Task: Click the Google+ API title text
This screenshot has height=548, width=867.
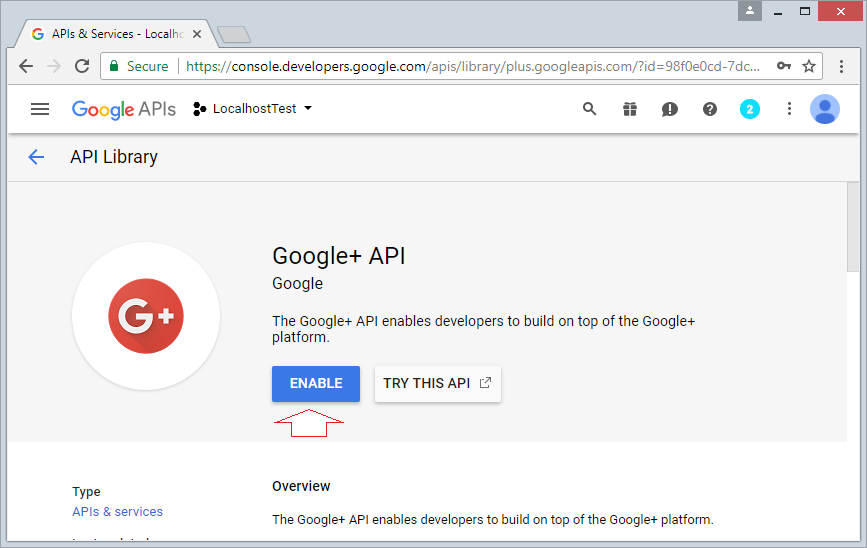Action: pos(338,256)
